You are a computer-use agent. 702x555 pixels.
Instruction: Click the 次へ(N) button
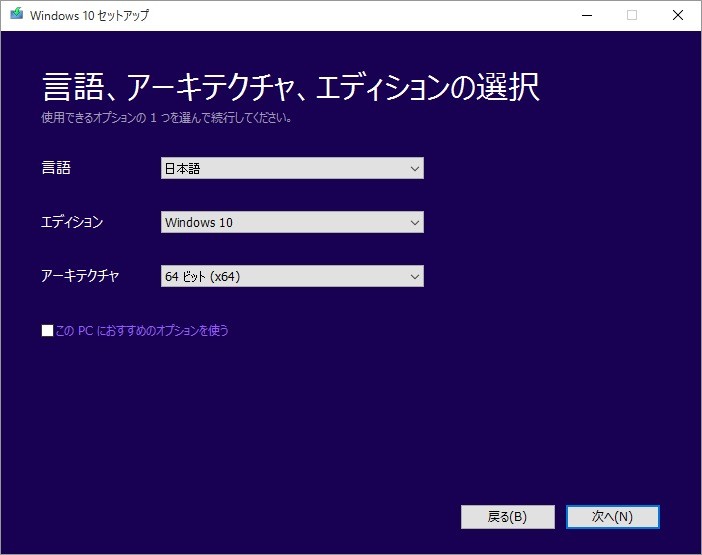(612, 517)
